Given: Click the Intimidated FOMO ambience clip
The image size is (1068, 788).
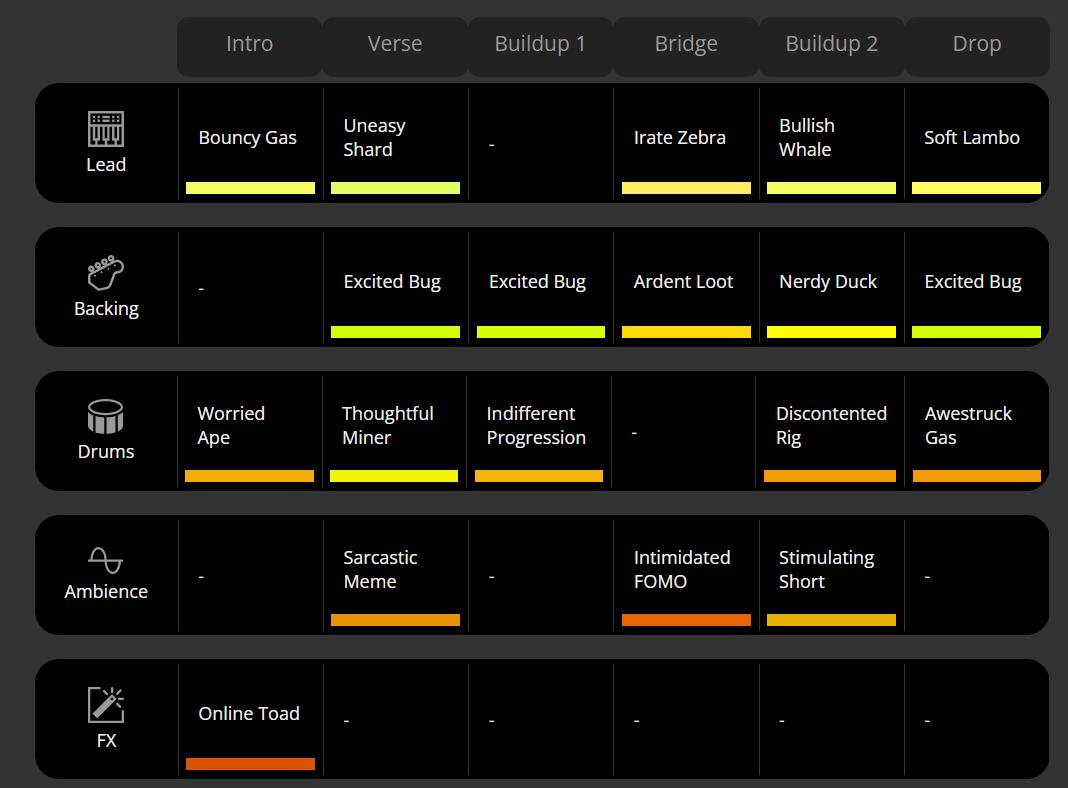Looking at the screenshot, I should 682,570.
